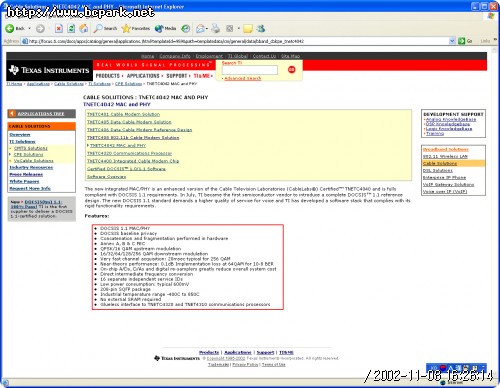Open the Training link under Development Support
Viewport: 500px width, 388px height.
pyautogui.click(x=435, y=133)
